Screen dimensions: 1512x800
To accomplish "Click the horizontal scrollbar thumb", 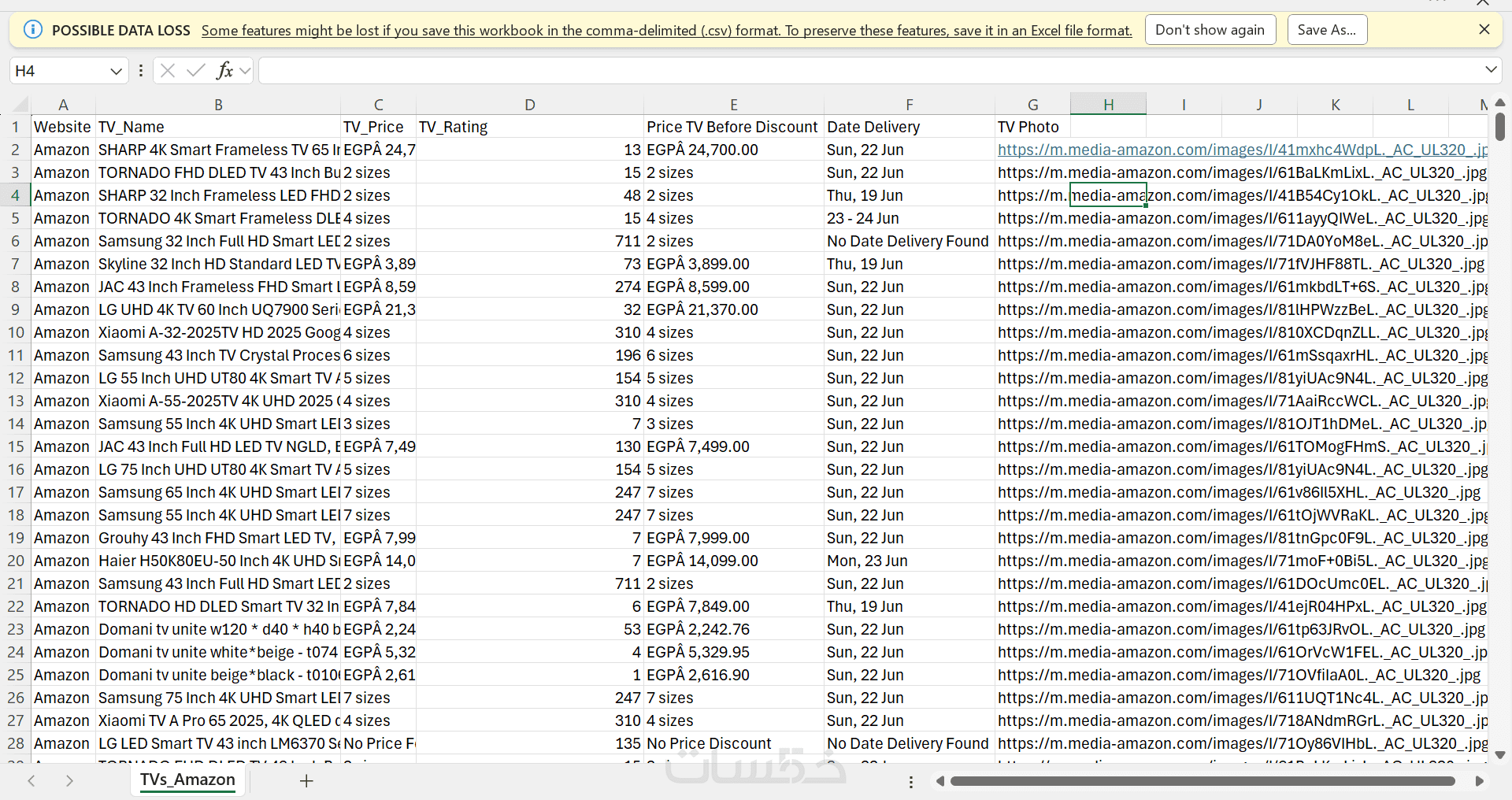I will (x=1203, y=781).
